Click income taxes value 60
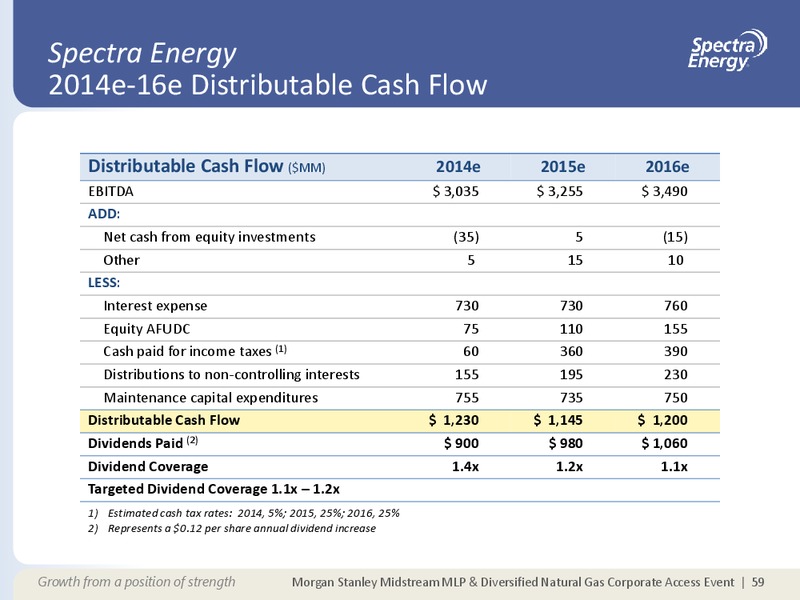Viewport: 800px width, 600px height. click(x=470, y=352)
